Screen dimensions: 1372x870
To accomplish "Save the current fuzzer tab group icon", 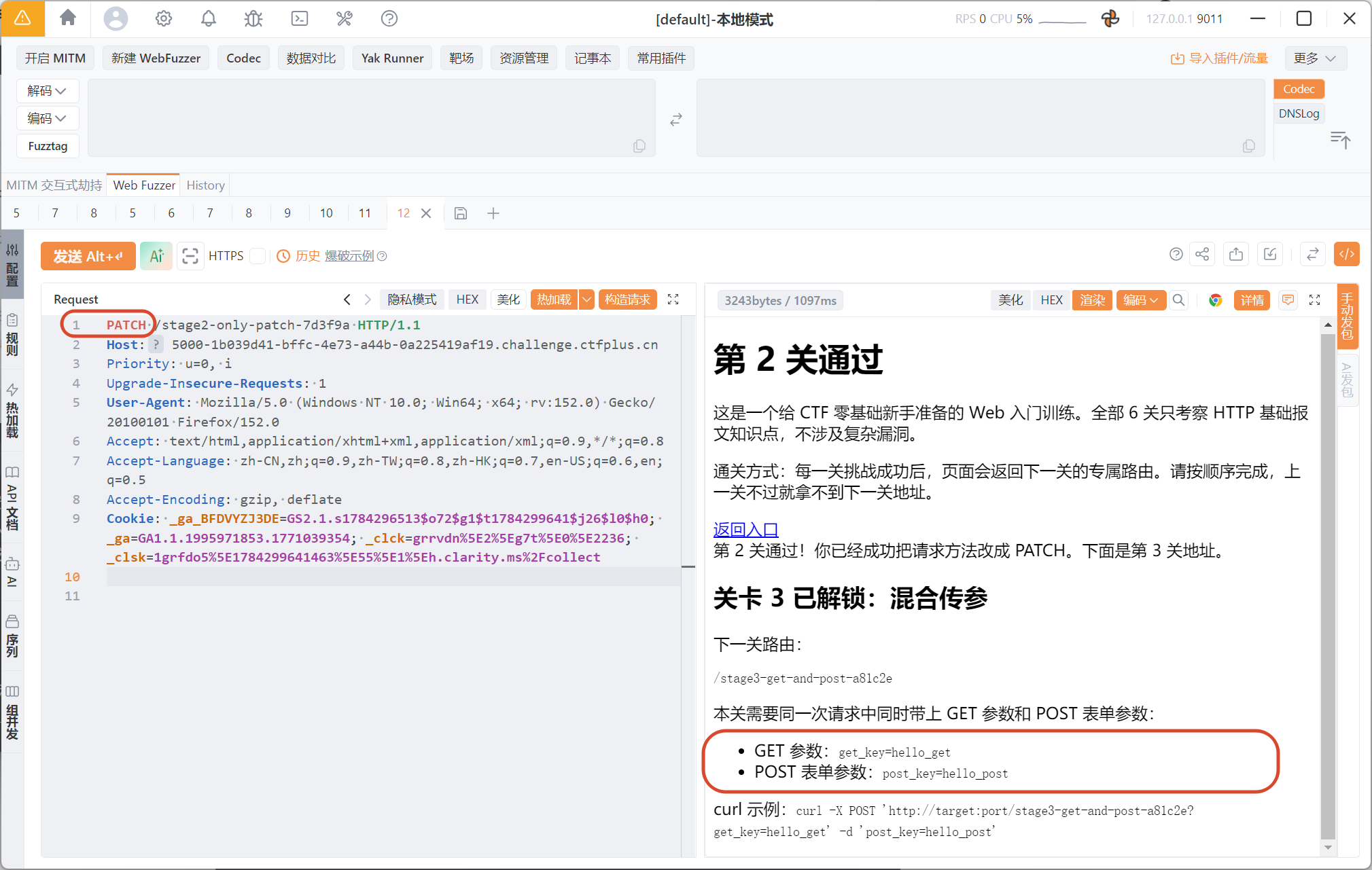I will 461,213.
